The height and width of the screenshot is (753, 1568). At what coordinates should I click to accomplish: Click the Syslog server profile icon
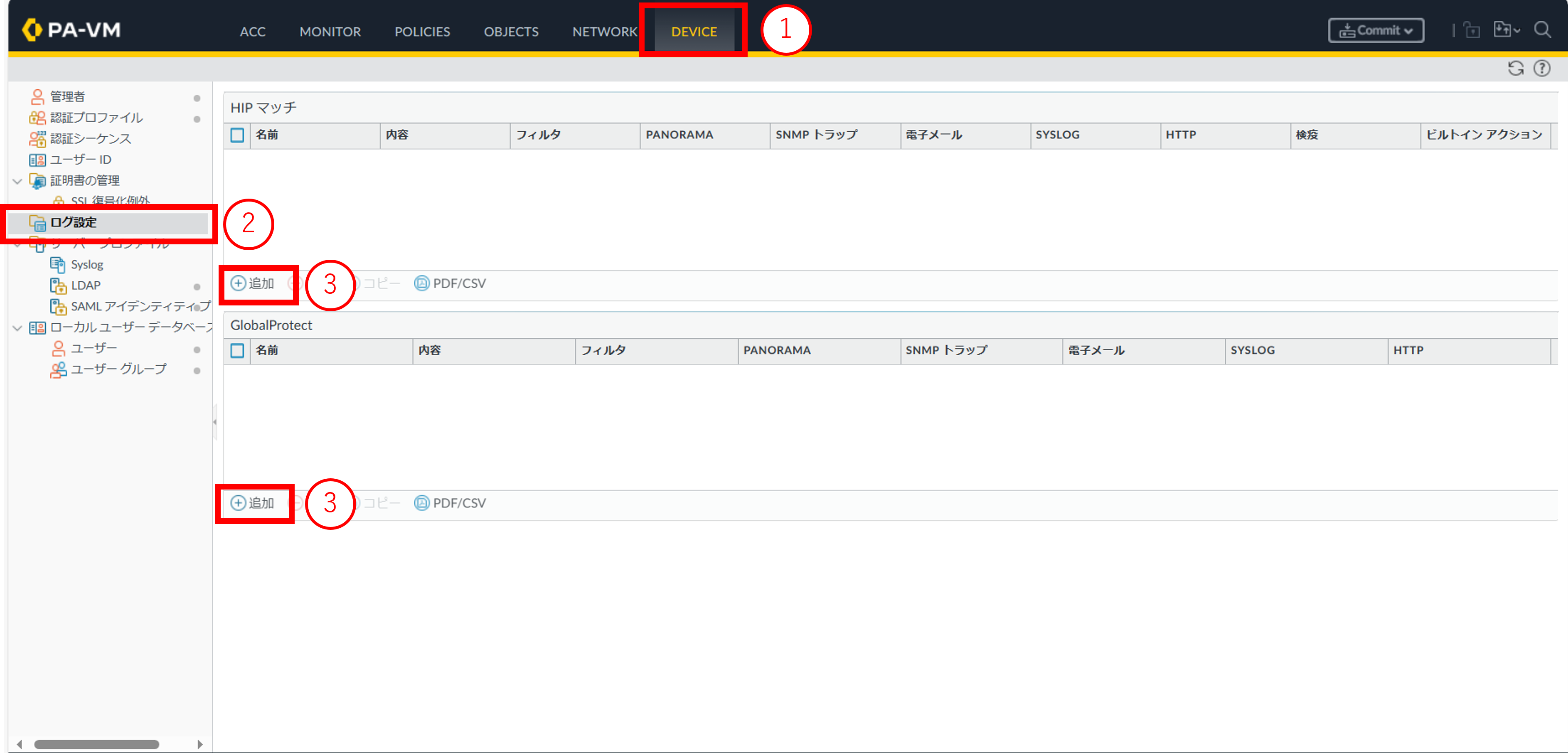57,264
